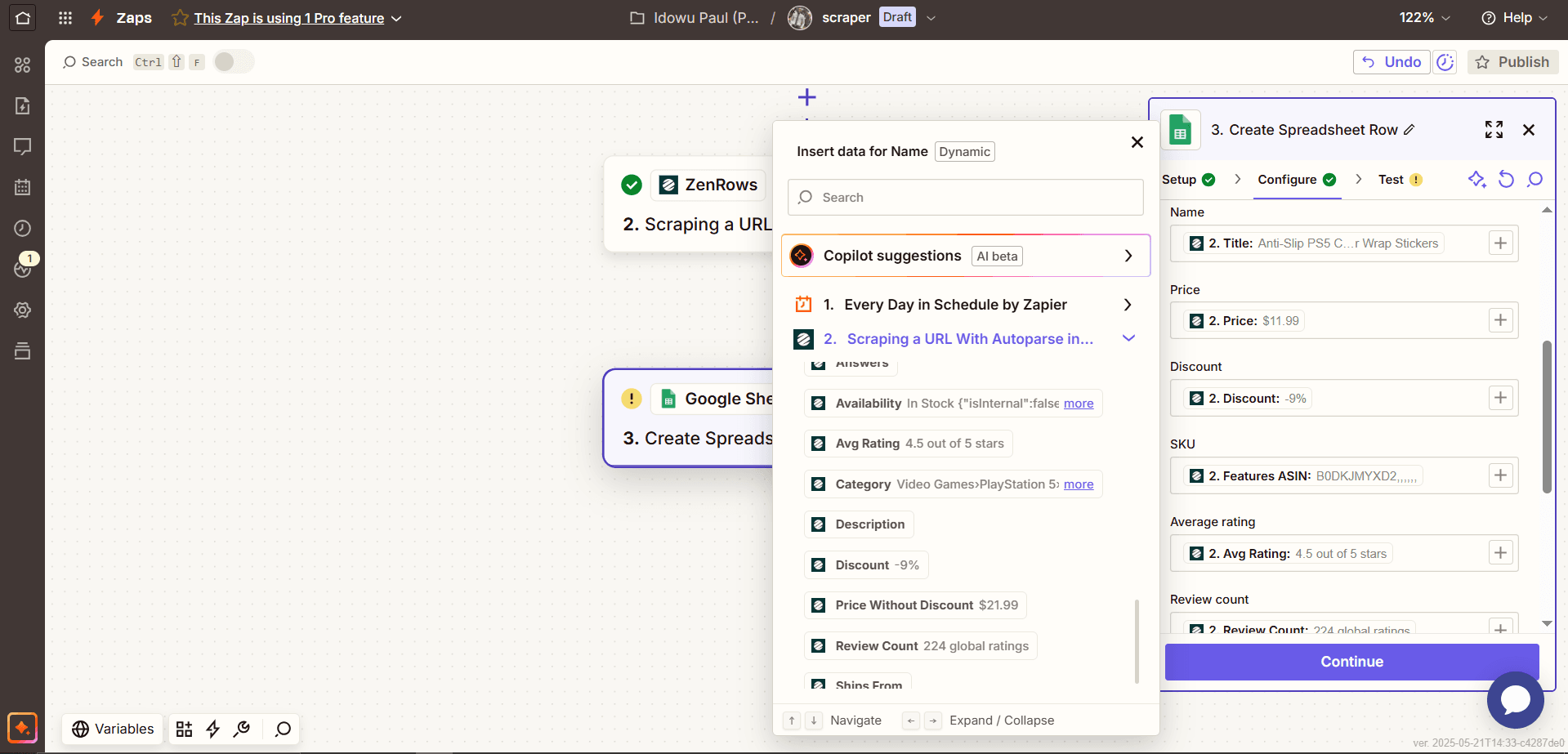1568x754 pixels.
Task: Expand the Pro feature notice dropdown
Action: [x=396, y=18]
